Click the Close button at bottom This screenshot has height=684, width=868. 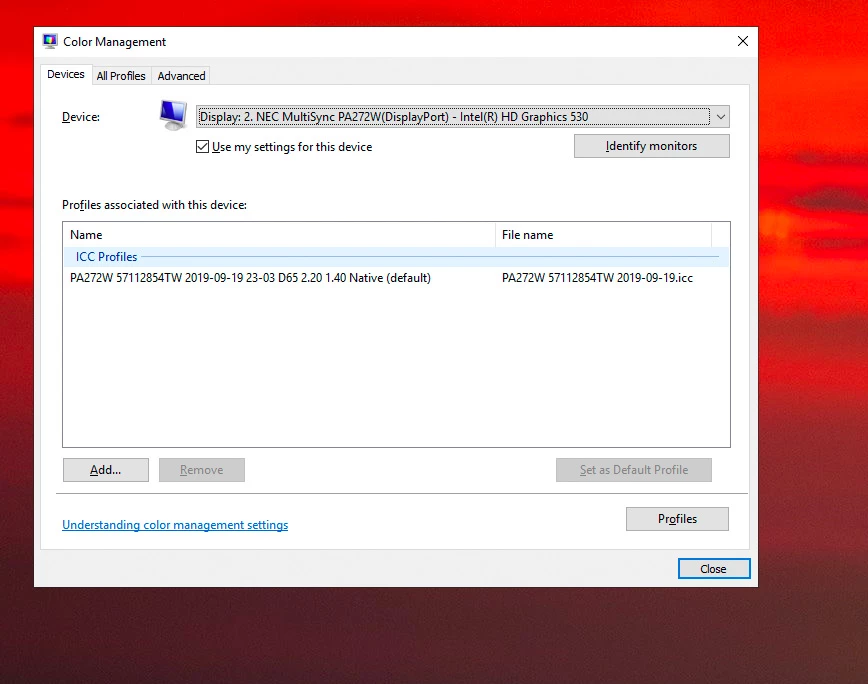point(714,569)
